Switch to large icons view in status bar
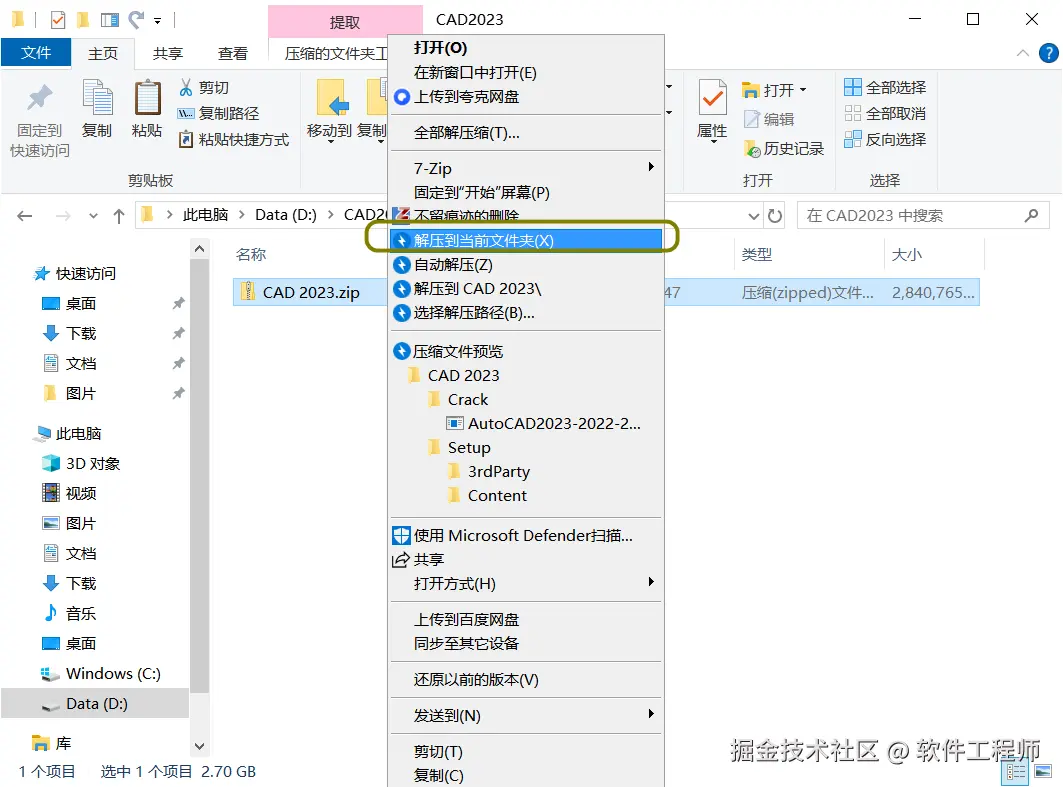Image resolution: width=1063 pixels, height=787 pixels. (1043, 771)
